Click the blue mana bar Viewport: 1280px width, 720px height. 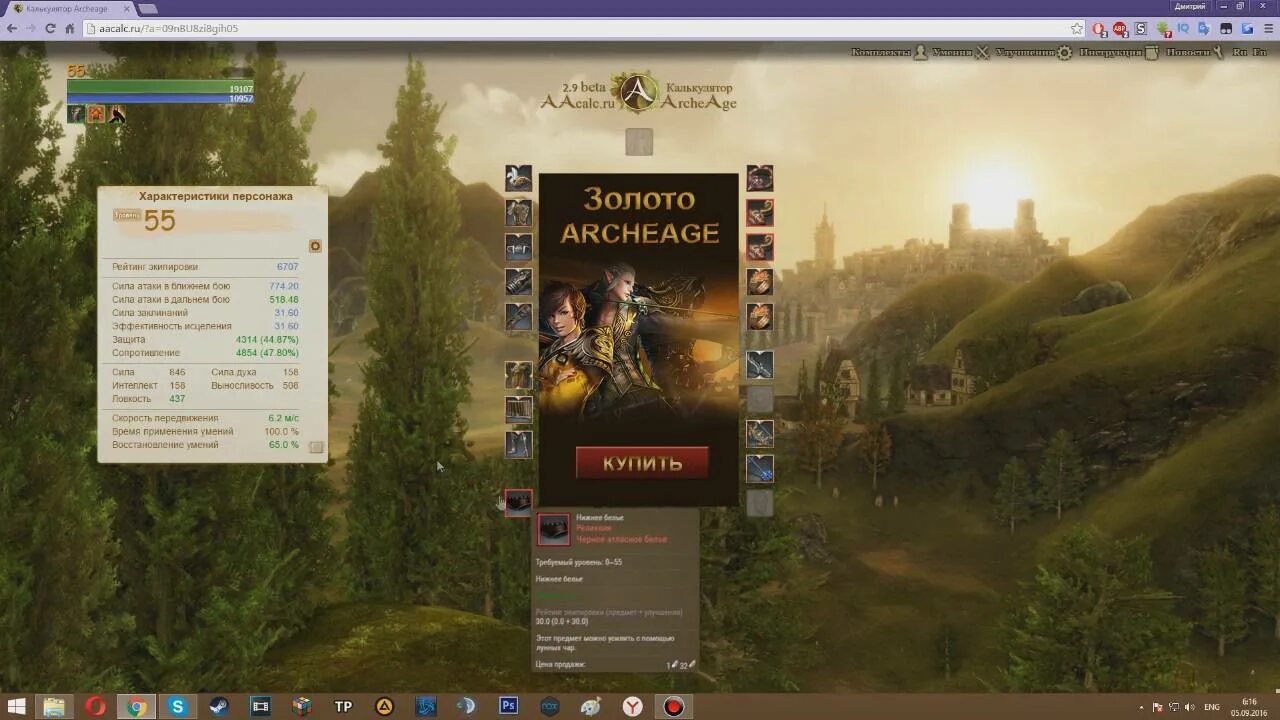click(x=160, y=99)
